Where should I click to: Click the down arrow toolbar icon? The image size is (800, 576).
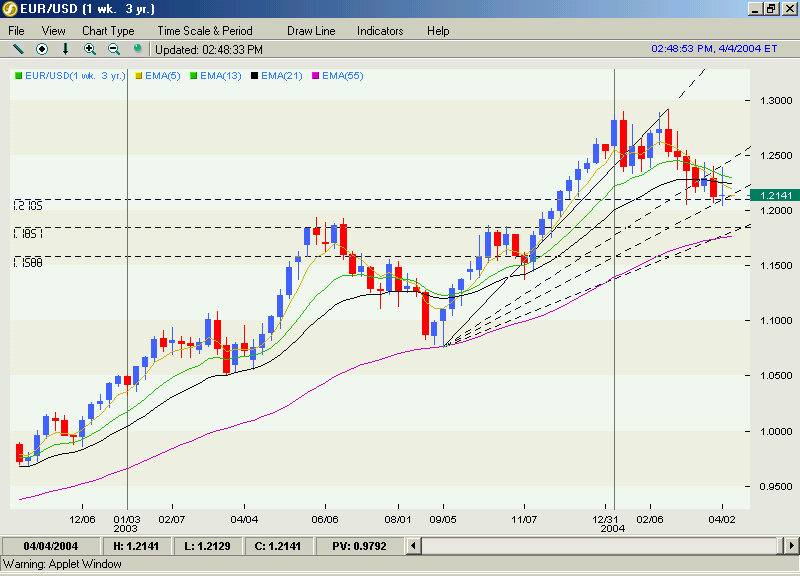coord(65,49)
